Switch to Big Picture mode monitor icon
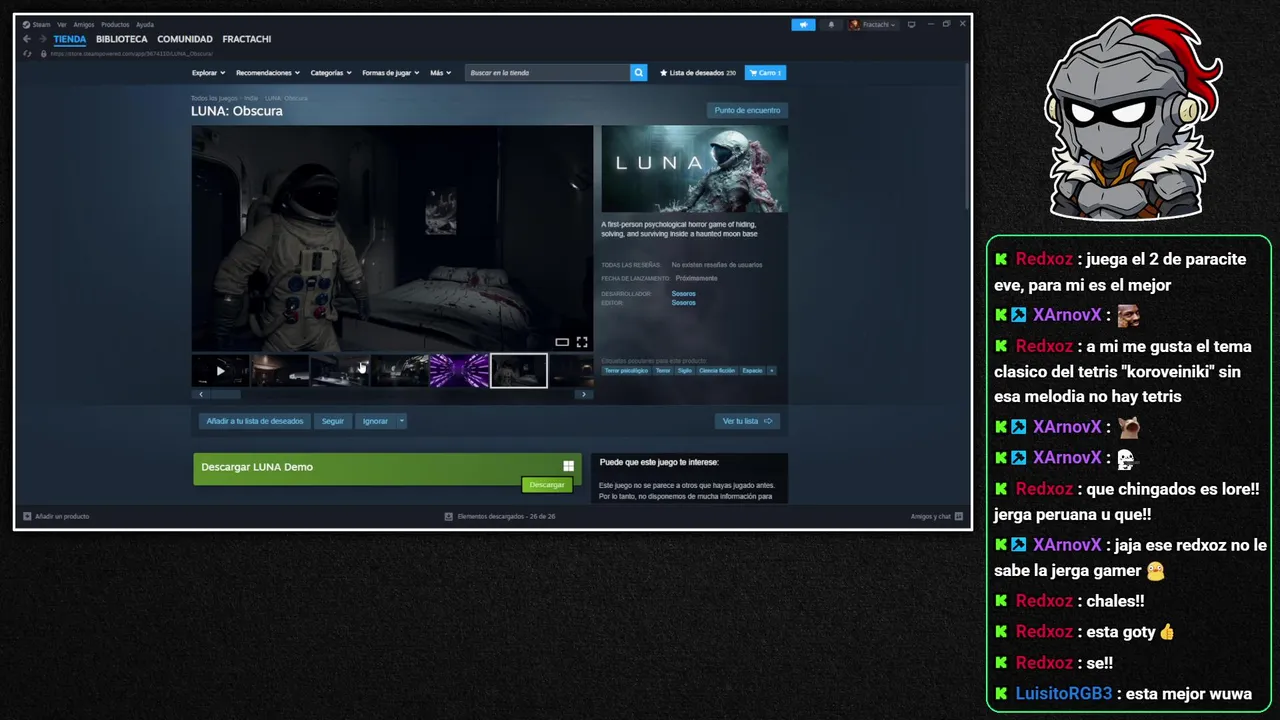 pyautogui.click(x=911, y=24)
